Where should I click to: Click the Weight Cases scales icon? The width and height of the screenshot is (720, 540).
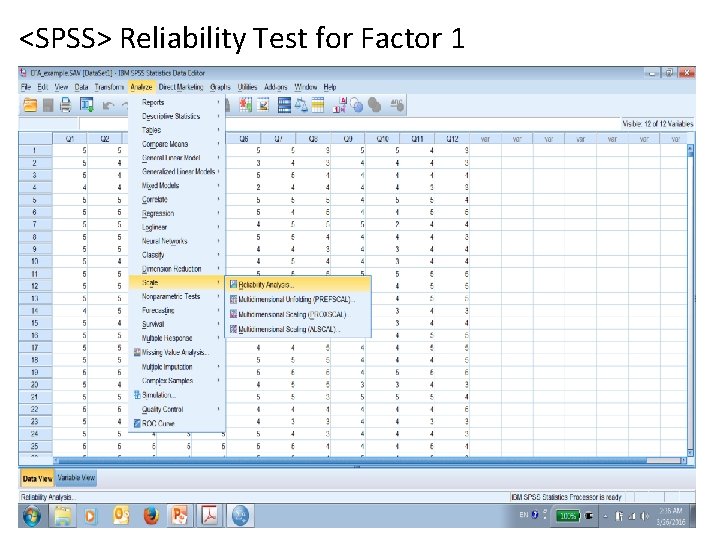(301, 106)
